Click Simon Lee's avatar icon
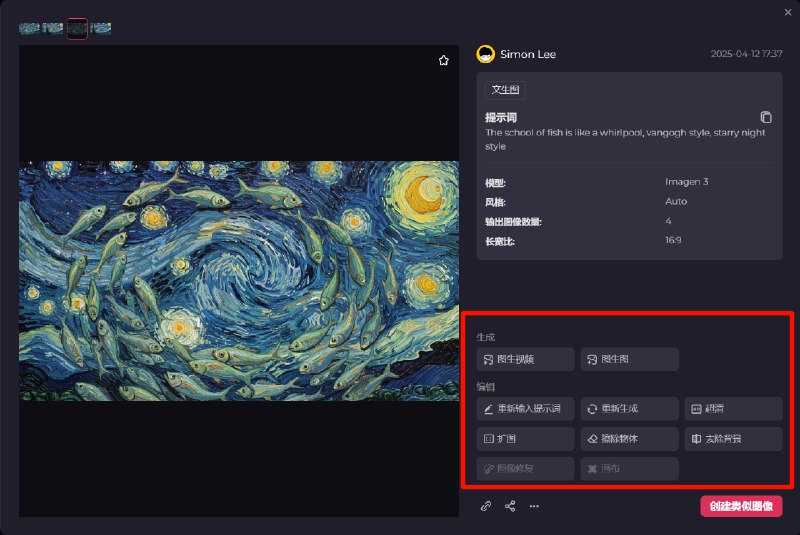Image resolution: width=800 pixels, height=535 pixels. (485, 54)
